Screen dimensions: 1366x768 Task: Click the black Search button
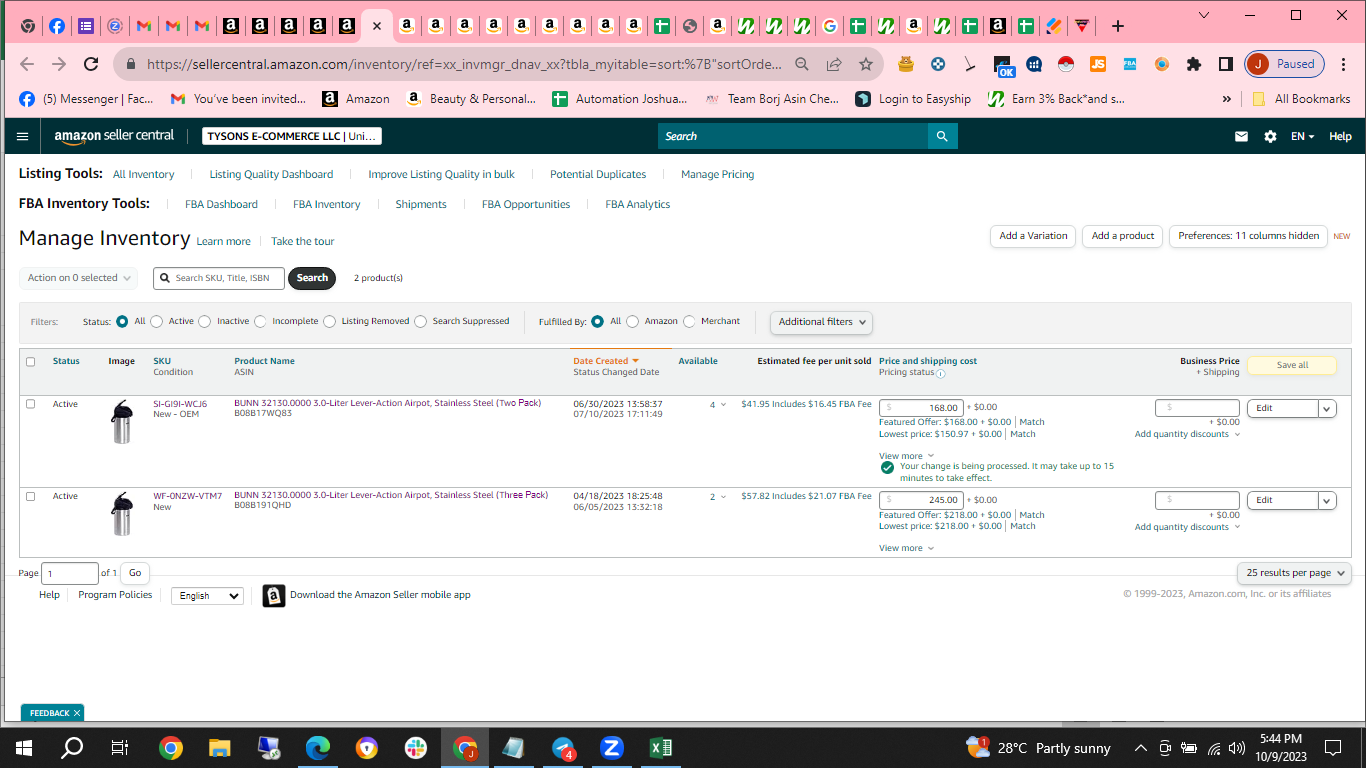(312, 278)
